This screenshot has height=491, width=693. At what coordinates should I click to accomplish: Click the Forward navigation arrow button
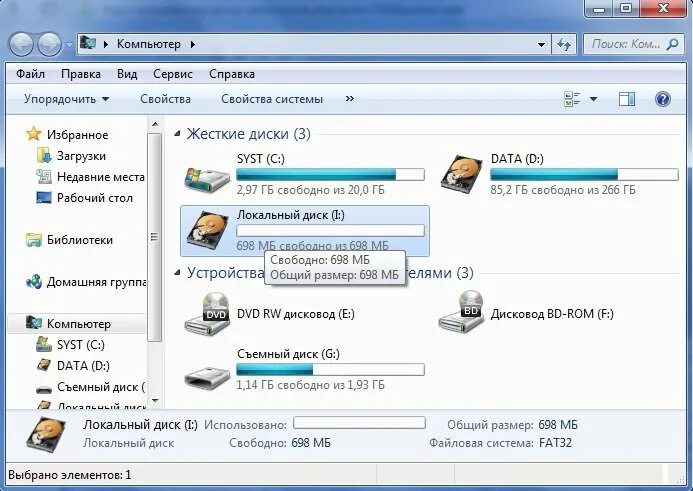(50, 45)
